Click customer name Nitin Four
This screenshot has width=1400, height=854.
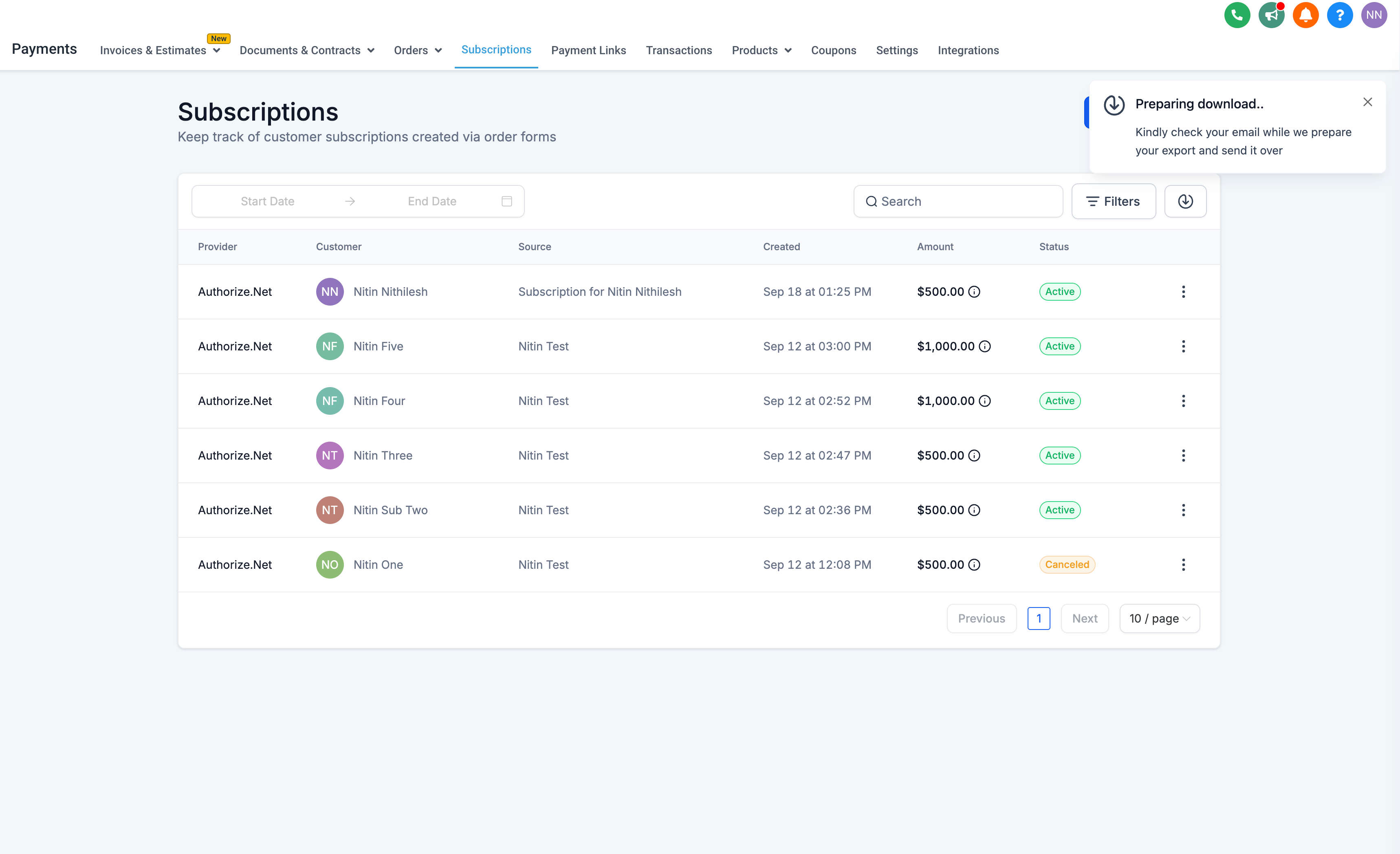click(379, 401)
